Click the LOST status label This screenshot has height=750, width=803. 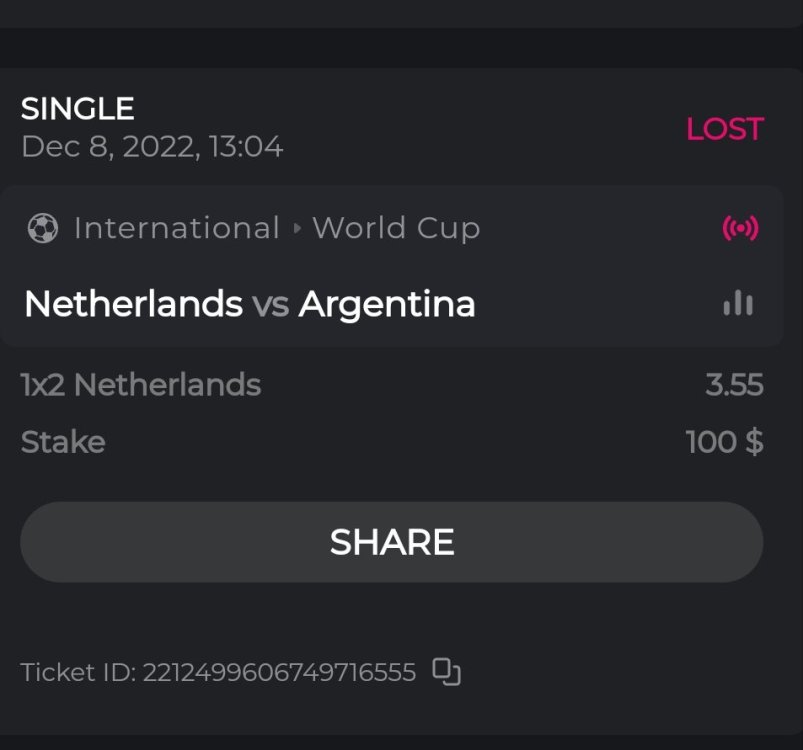click(x=724, y=129)
